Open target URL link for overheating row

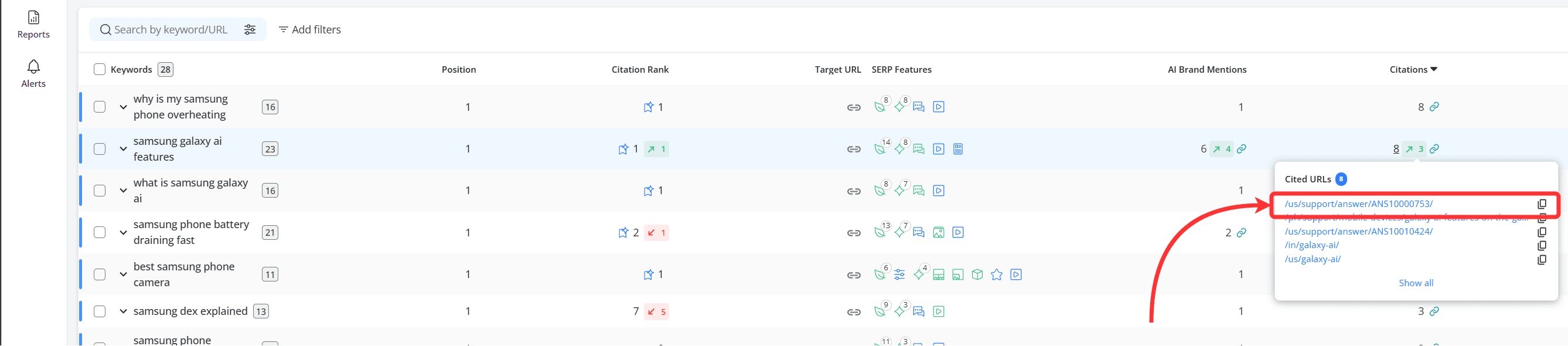pos(853,108)
